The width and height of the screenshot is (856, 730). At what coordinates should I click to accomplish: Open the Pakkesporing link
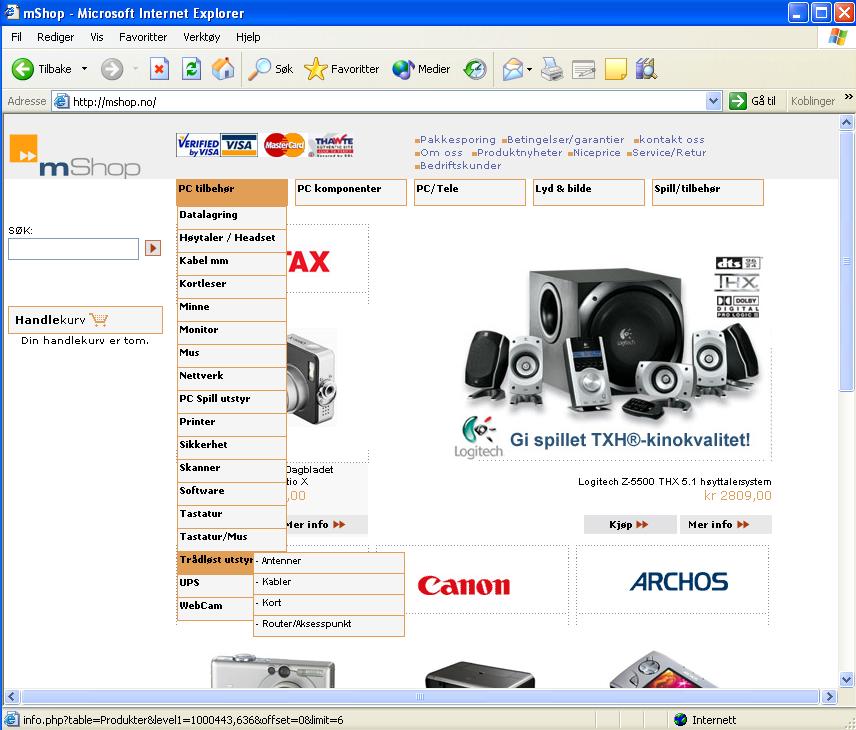[457, 139]
